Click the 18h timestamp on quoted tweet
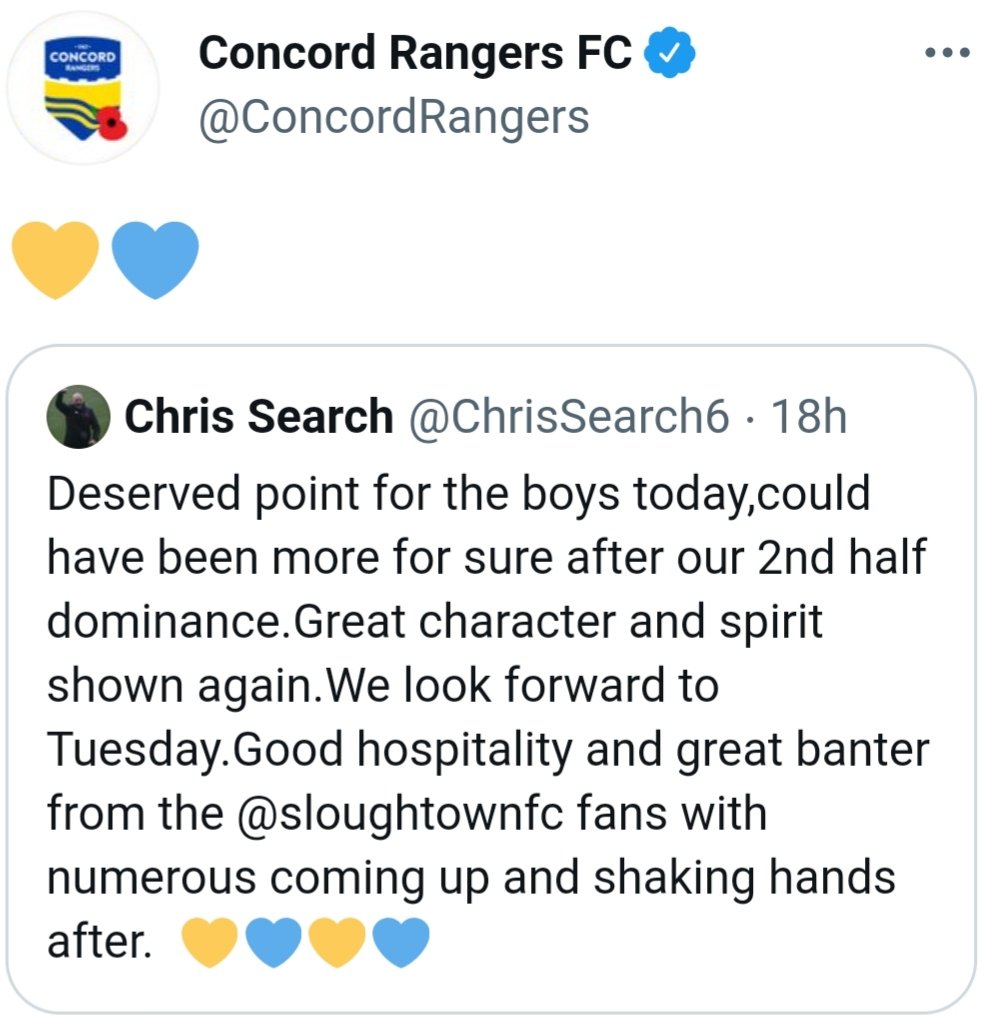The image size is (982, 1035). [809, 417]
